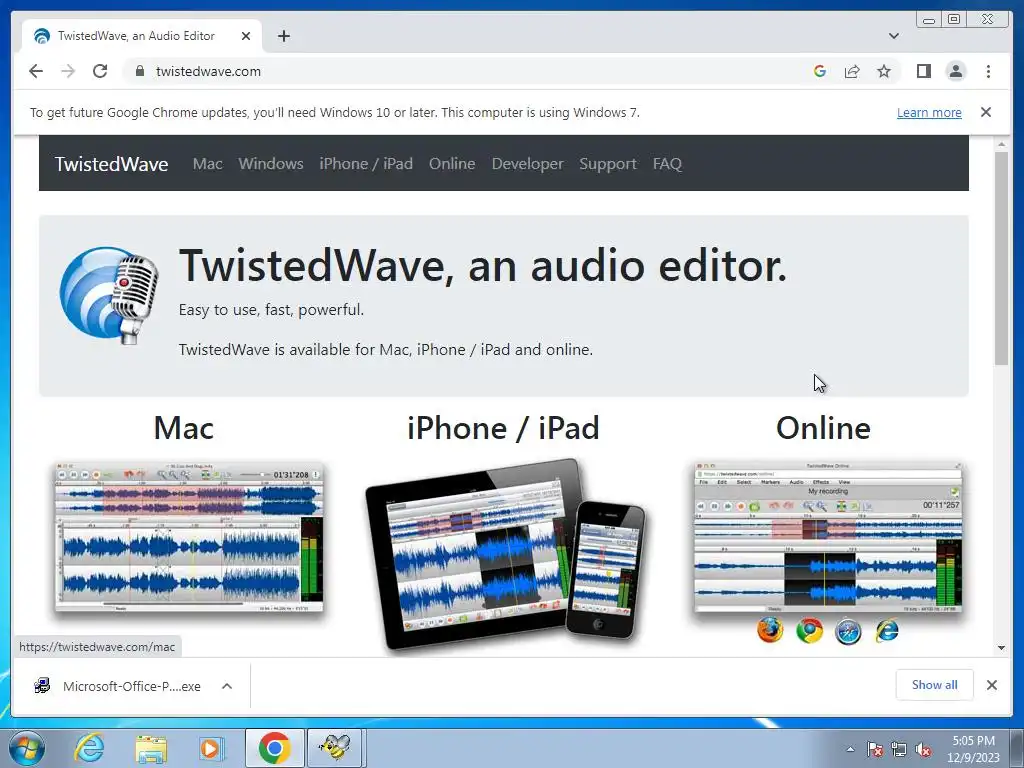Open the Action Center flag icon

(874, 750)
